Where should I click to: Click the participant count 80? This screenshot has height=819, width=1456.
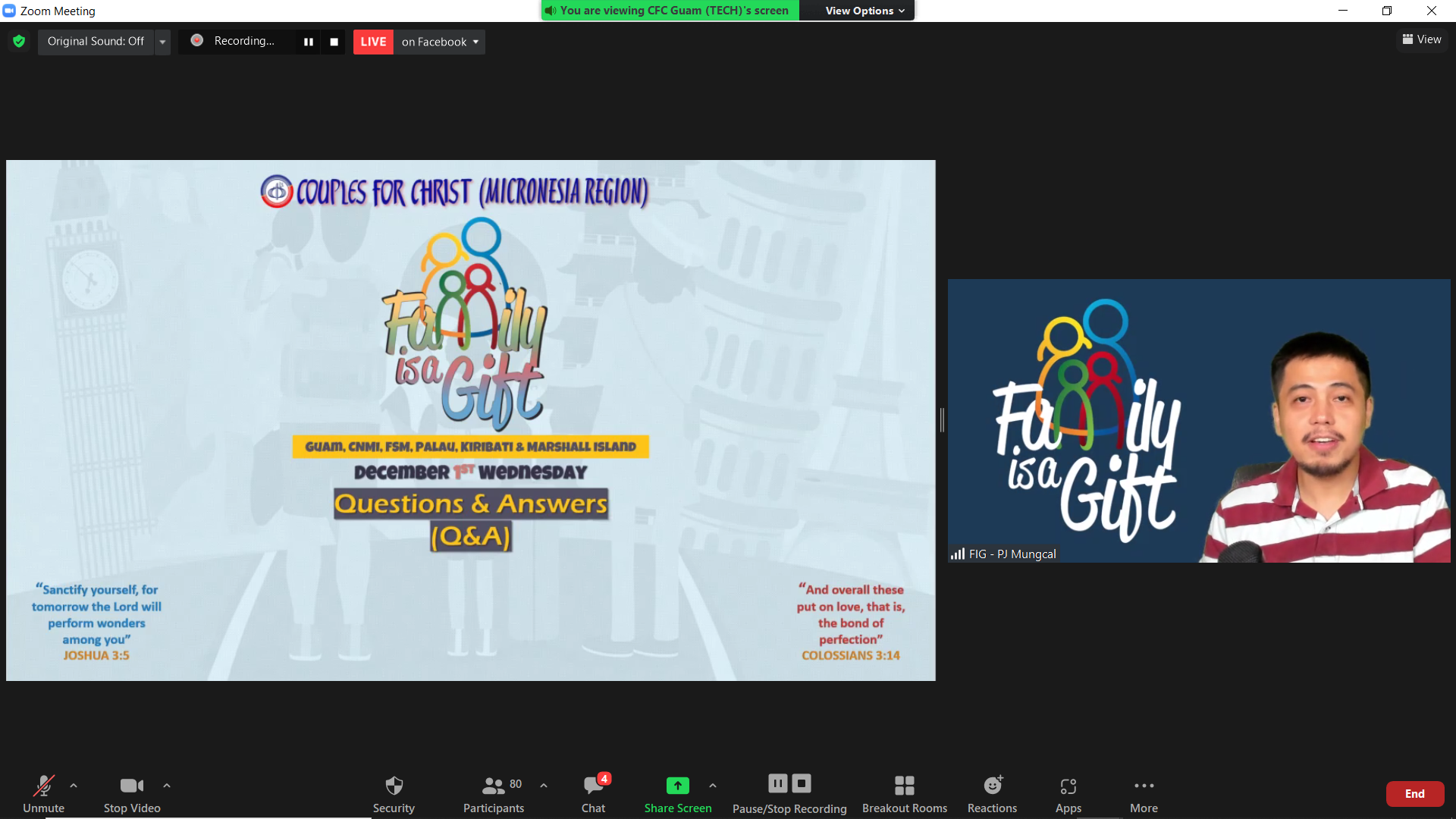click(516, 784)
